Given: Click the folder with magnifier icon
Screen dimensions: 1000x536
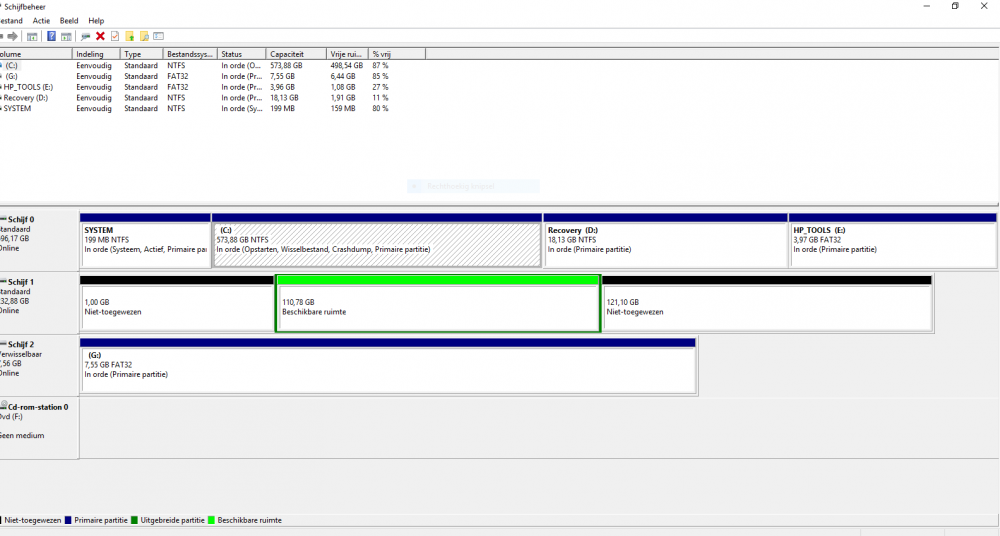Looking at the screenshot, I should pos(144,36).
